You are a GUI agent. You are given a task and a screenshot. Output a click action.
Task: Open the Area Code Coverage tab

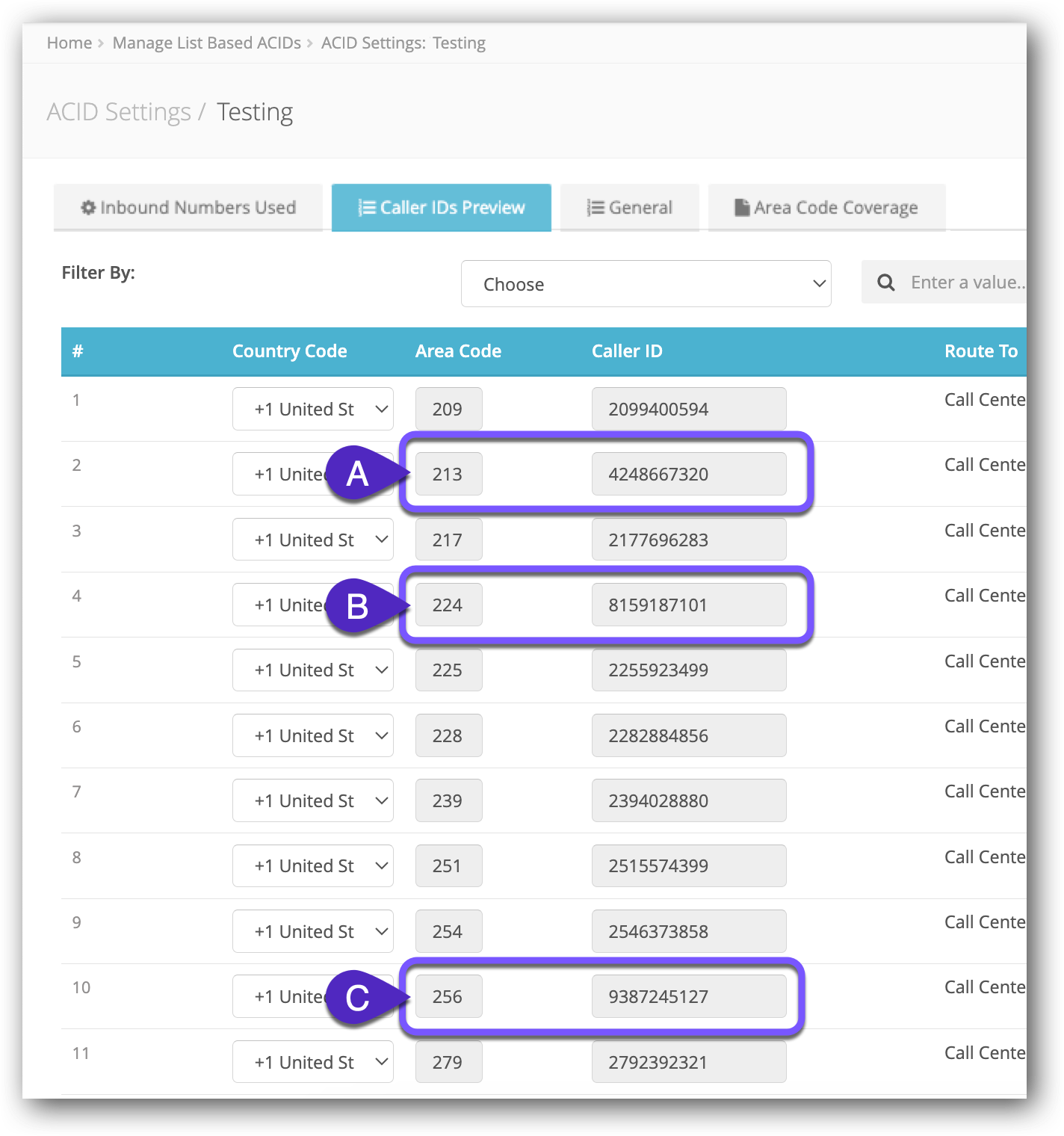coord(827,207)
